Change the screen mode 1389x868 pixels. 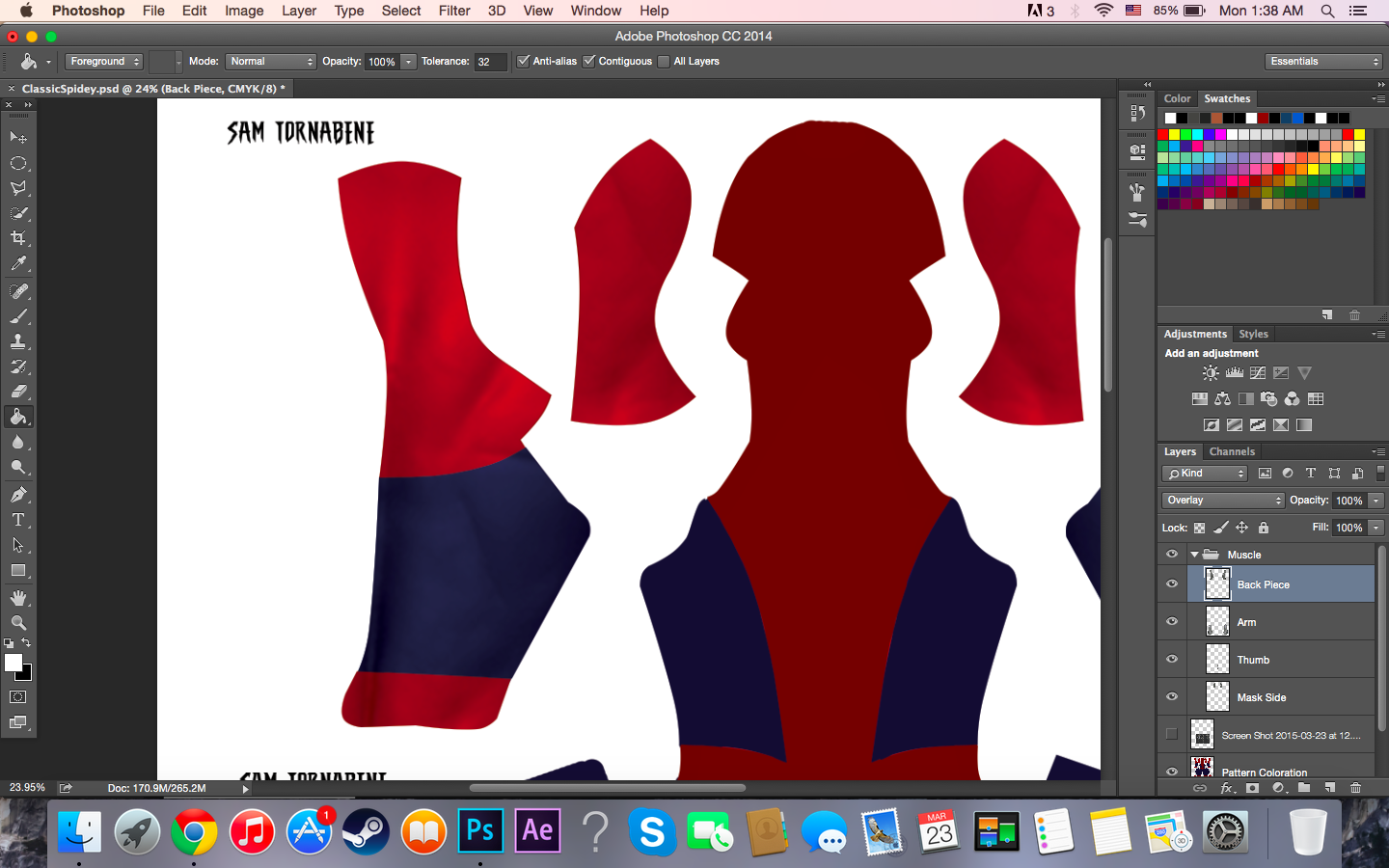tap(18, 721)
